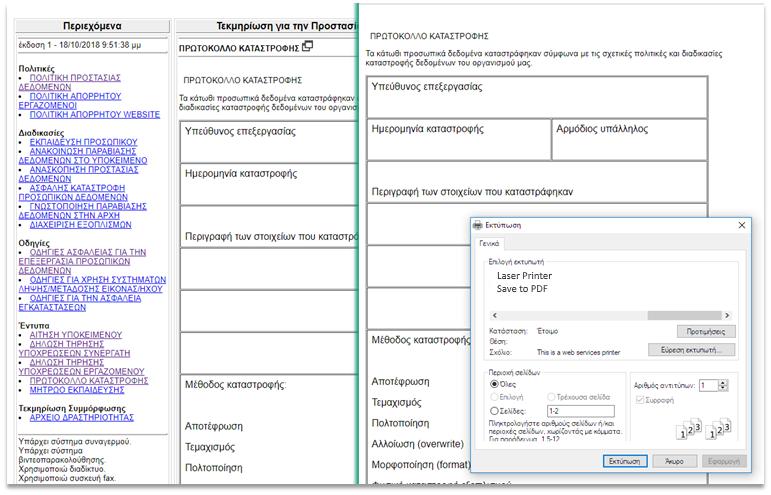This screenshot has width=771, height=495.
Task: Open ΓΝΩΣΤΟΠΟΙΗΣΗ ΠΑΡΑΒΙΑΣΗΣ ΔΕΔΟΜΕΝΩΝ ΣΤΗΝ ΑΡΧΗ link
Action: [82, 211]
